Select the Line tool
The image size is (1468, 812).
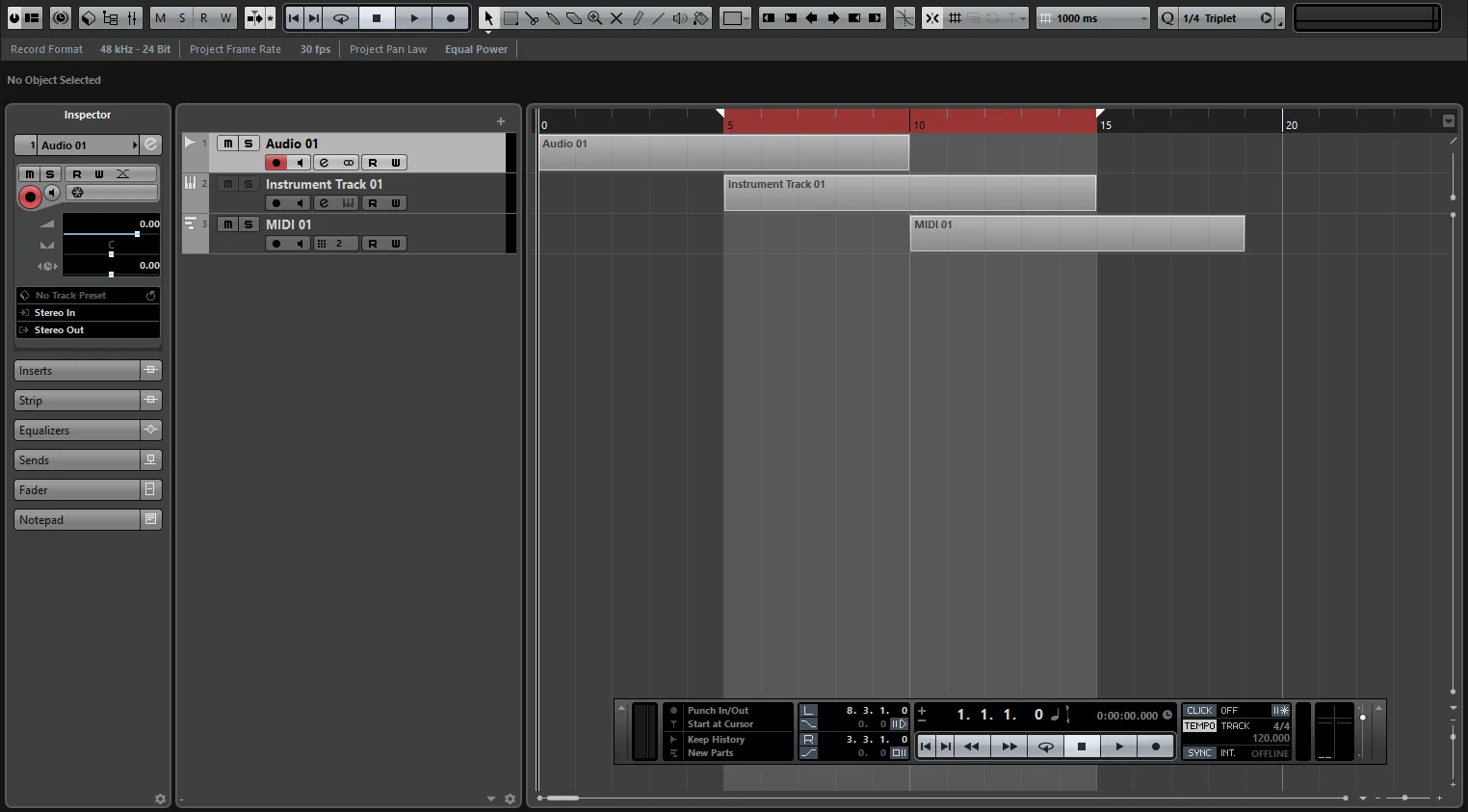pyautogui.click(x=659, y=18)
